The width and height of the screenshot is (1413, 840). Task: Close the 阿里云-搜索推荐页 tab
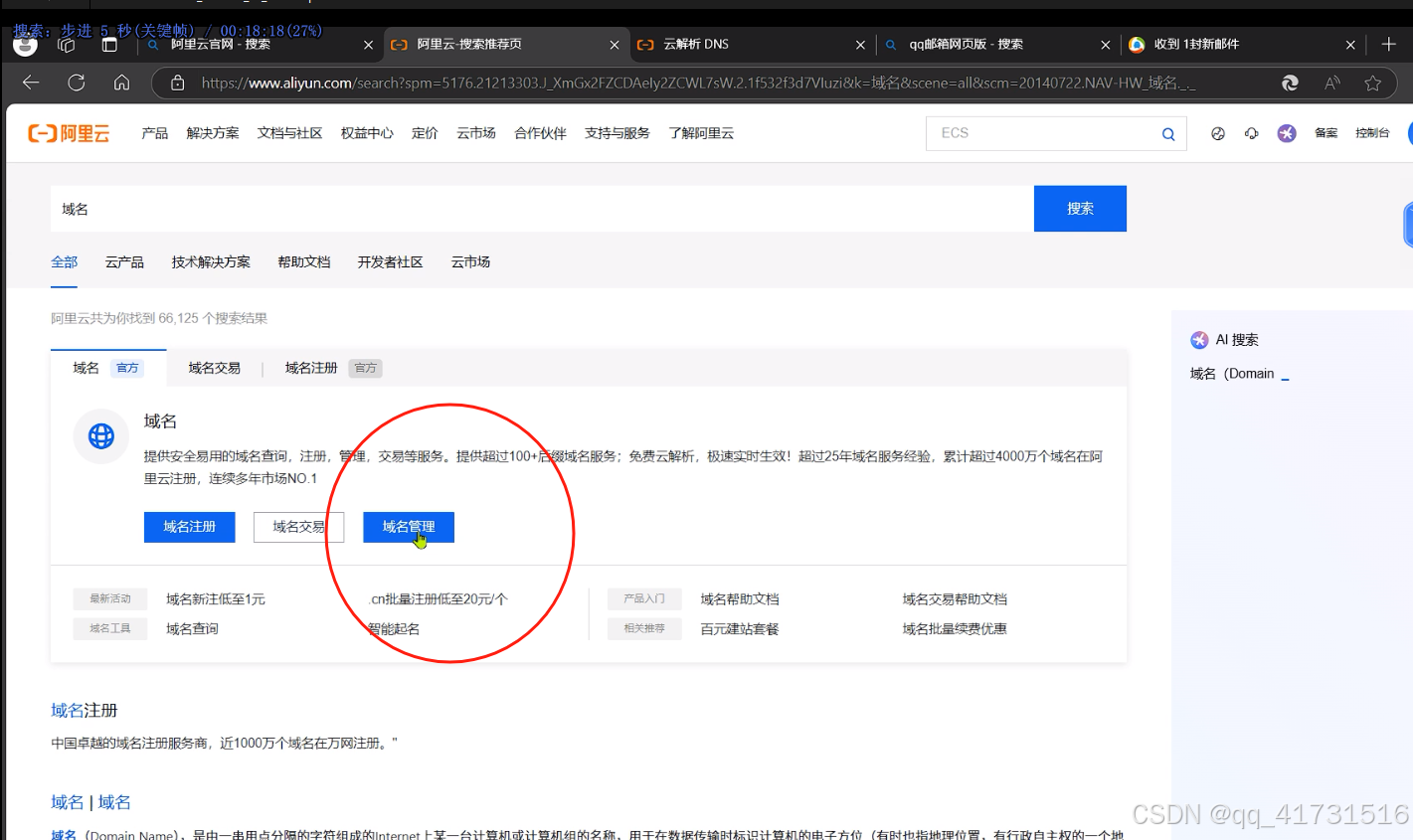pos(615,45)
